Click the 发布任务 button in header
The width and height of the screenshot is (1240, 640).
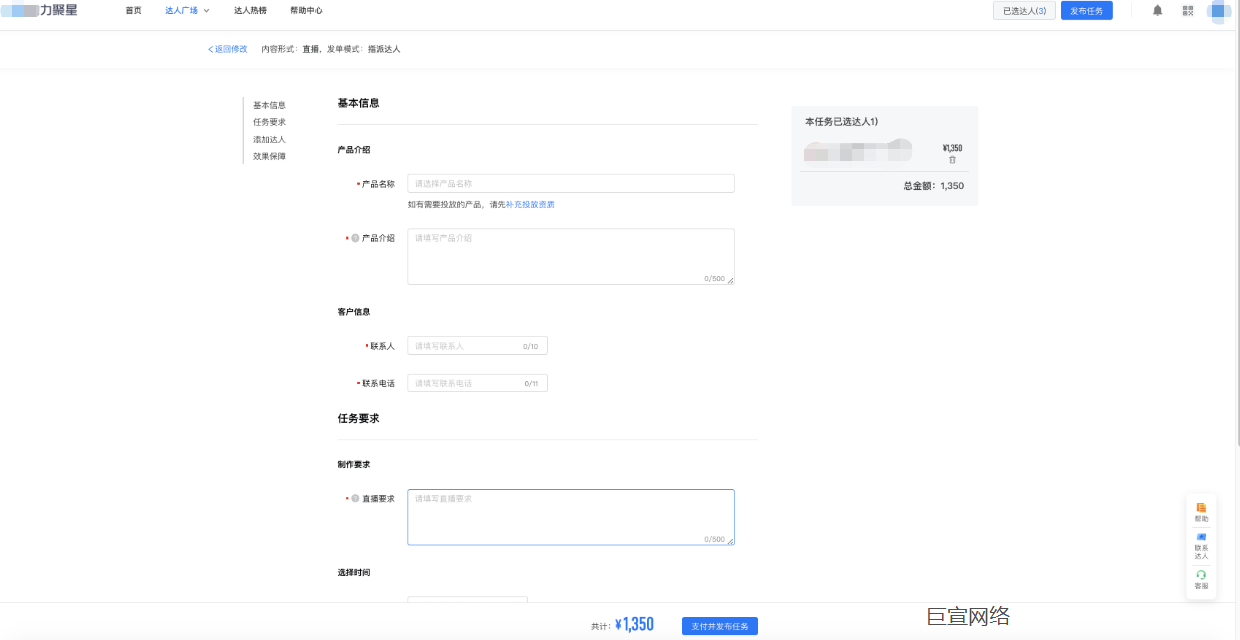[x=1087, y=10]
